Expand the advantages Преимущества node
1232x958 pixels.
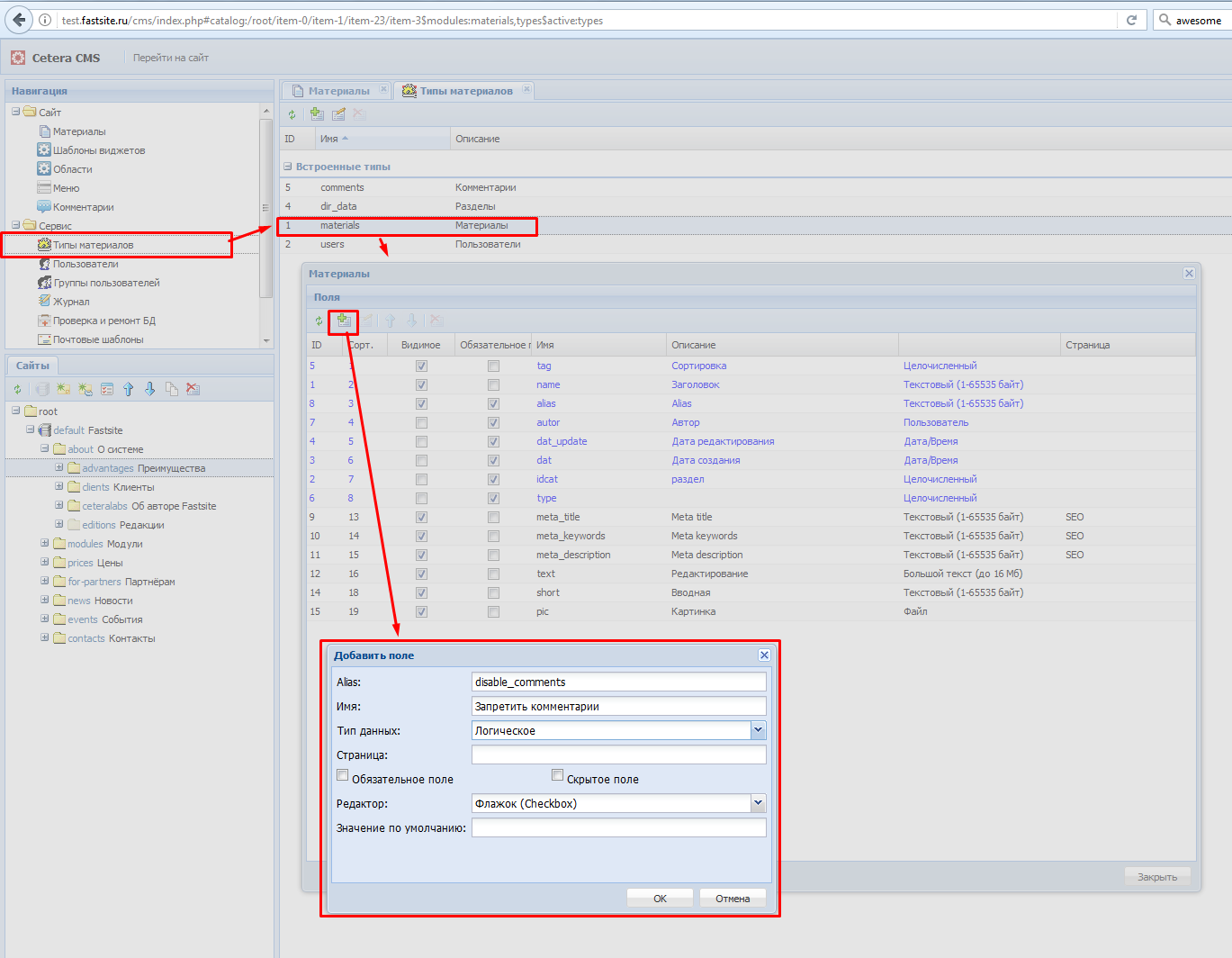(x=59, y=467)
